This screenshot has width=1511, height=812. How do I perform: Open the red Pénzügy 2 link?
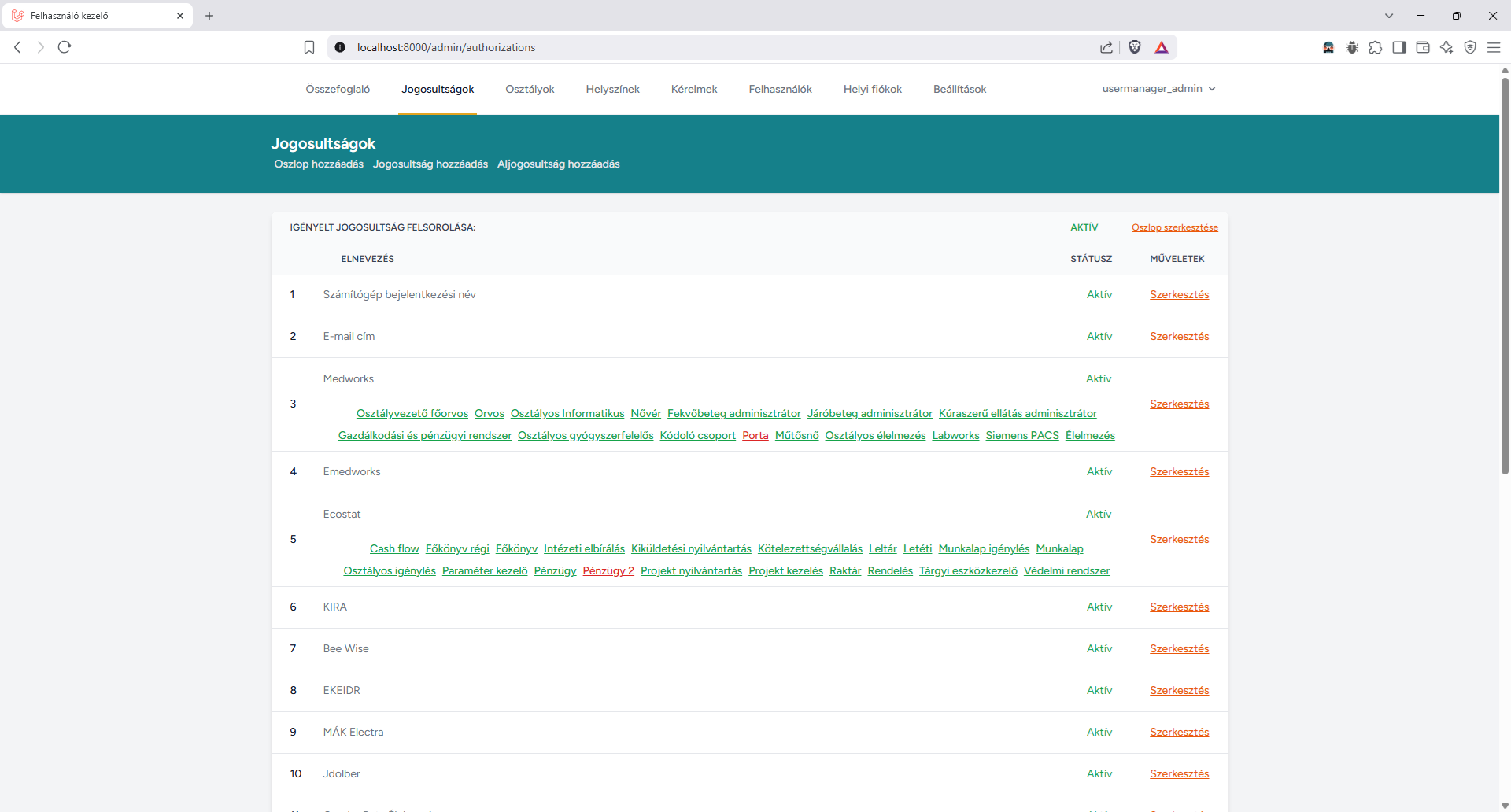608,570
